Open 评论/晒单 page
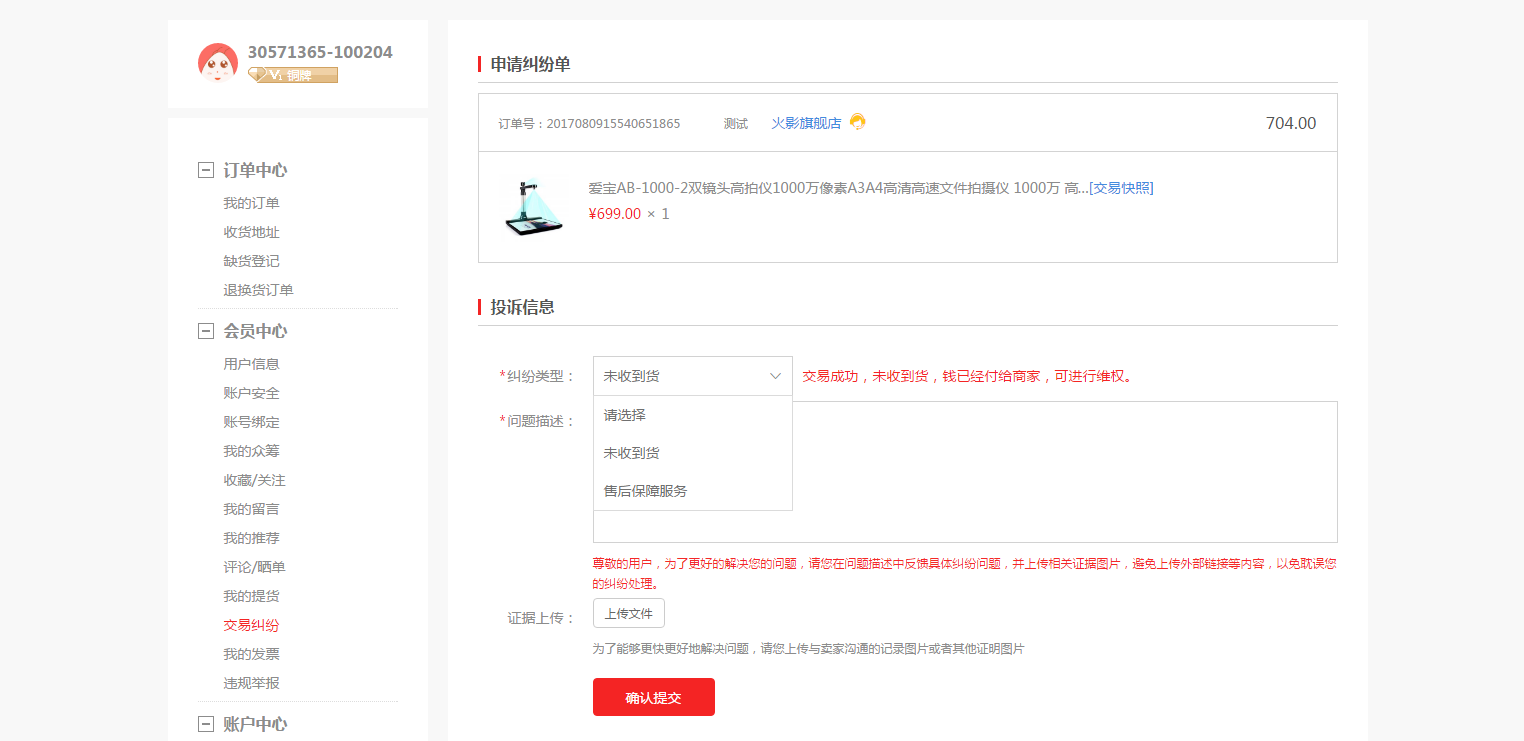This screenshot has height=741, width=1524. click(x=254, y=567)
